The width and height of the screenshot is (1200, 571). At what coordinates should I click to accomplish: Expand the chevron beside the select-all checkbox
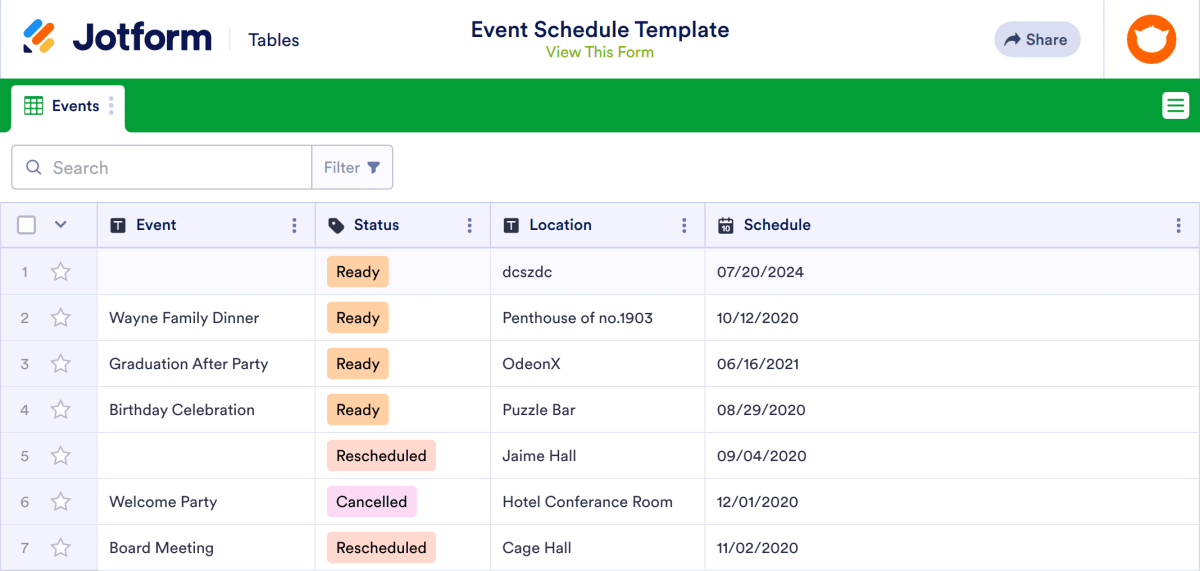[60, 225]
